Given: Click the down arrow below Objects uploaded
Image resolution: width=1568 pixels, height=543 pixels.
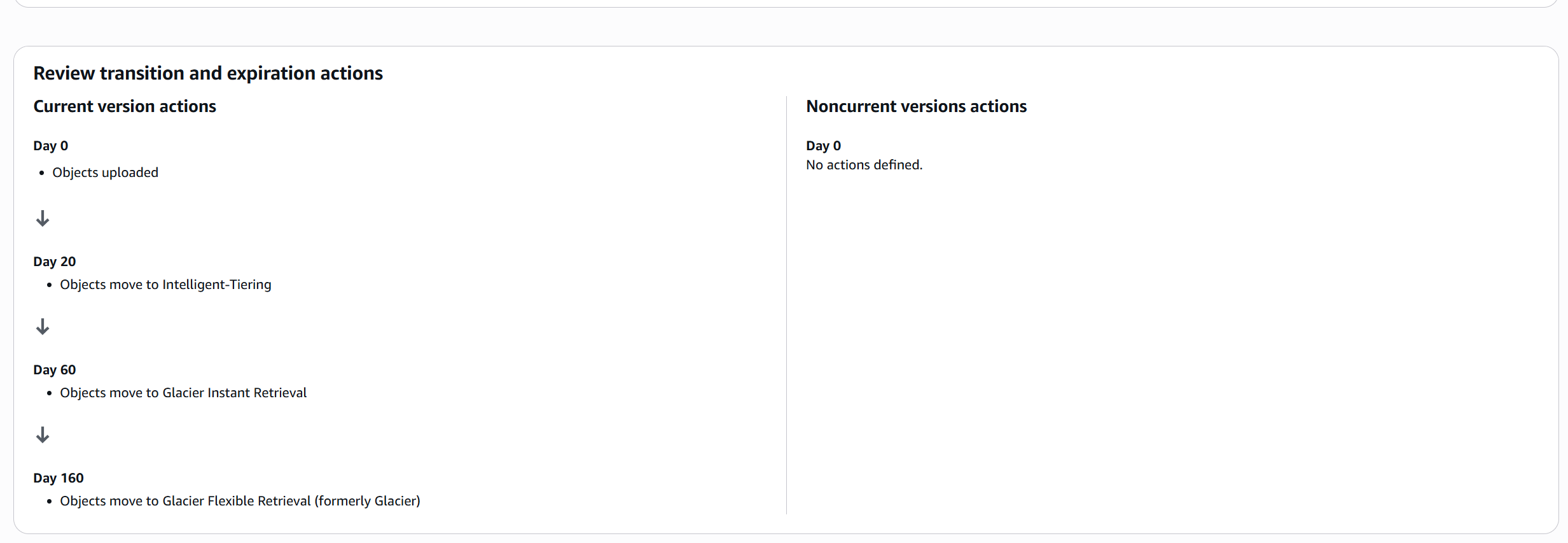Looking at the screenshot, I should click(43, 219).
